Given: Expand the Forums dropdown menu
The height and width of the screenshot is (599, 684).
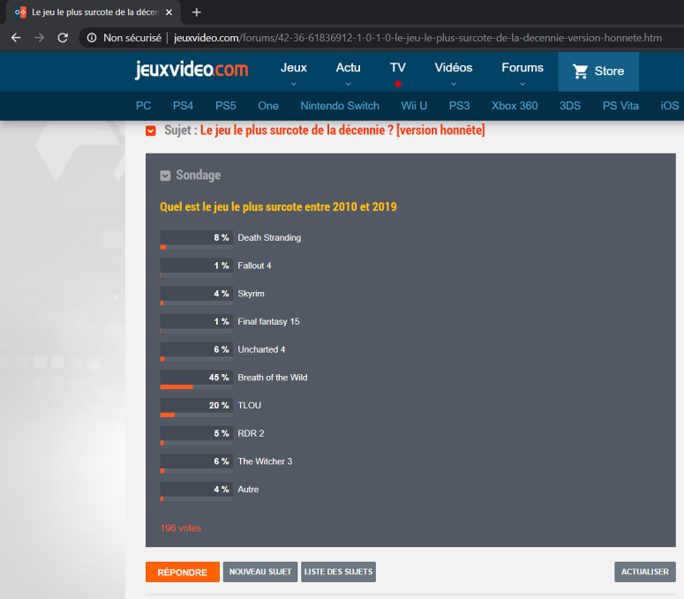Looking at the screenshot, I should [x=522, y=73].
